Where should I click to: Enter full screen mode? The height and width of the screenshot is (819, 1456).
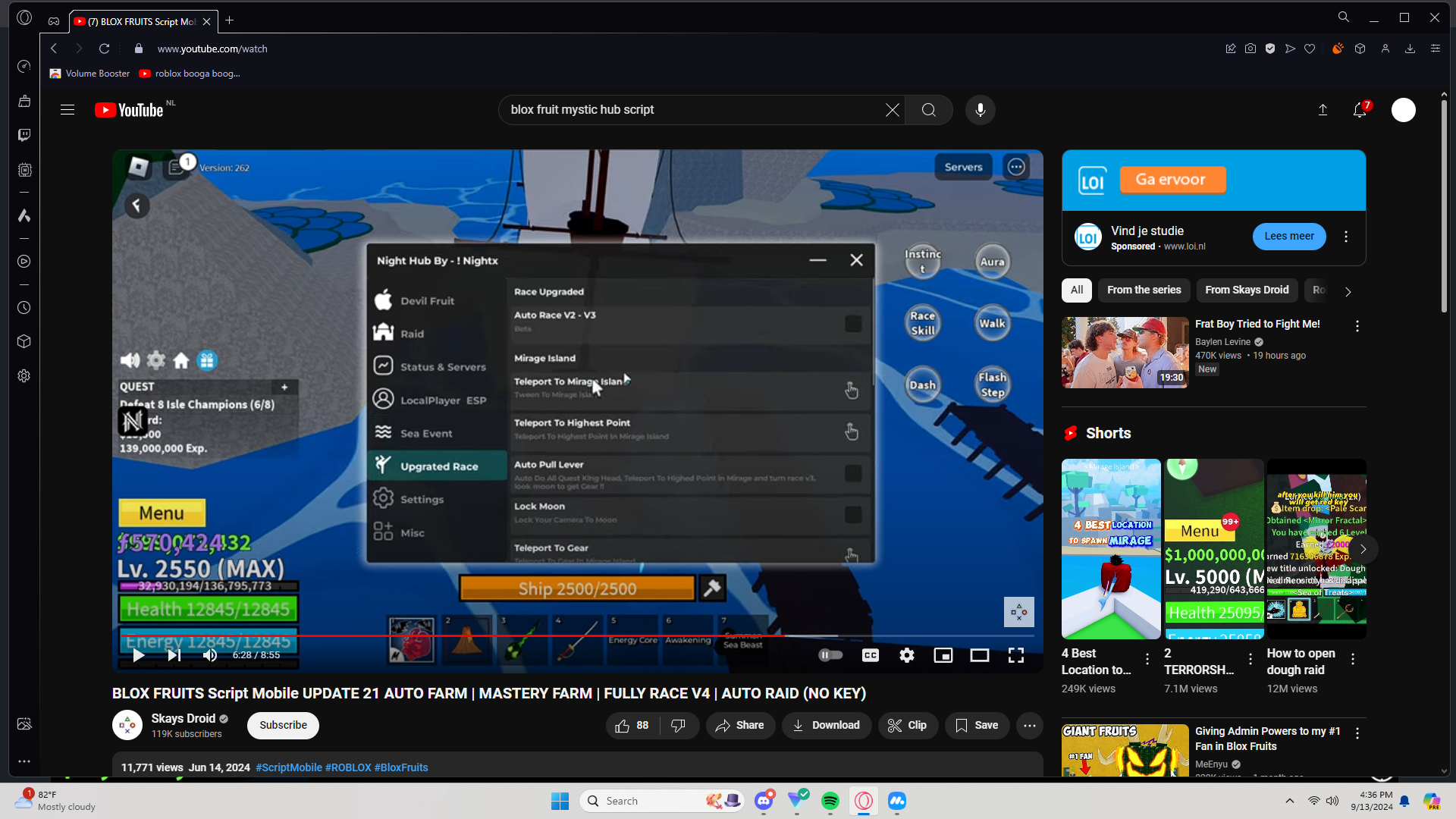[1016, 655]
